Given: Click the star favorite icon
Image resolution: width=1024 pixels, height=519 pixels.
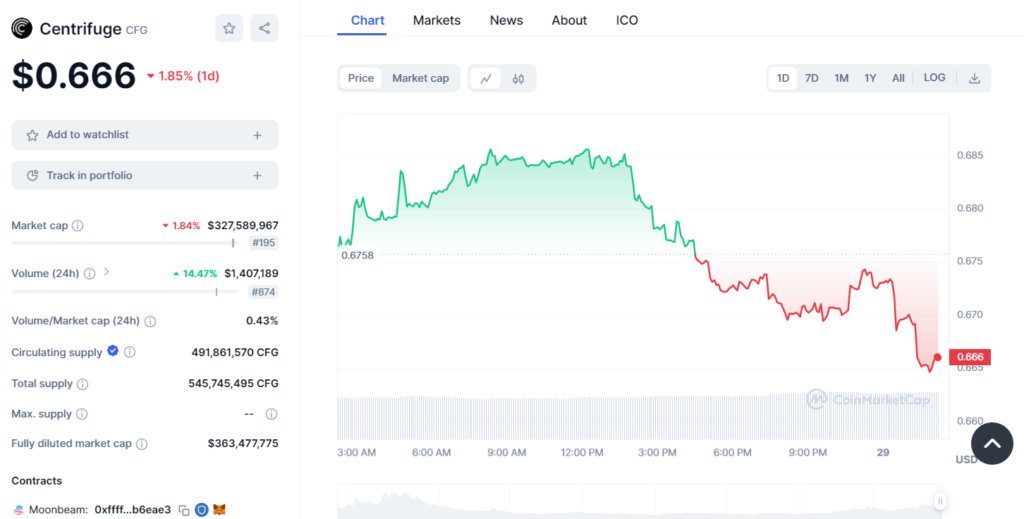Looking at the screenshot, I should tap(229, 28).
